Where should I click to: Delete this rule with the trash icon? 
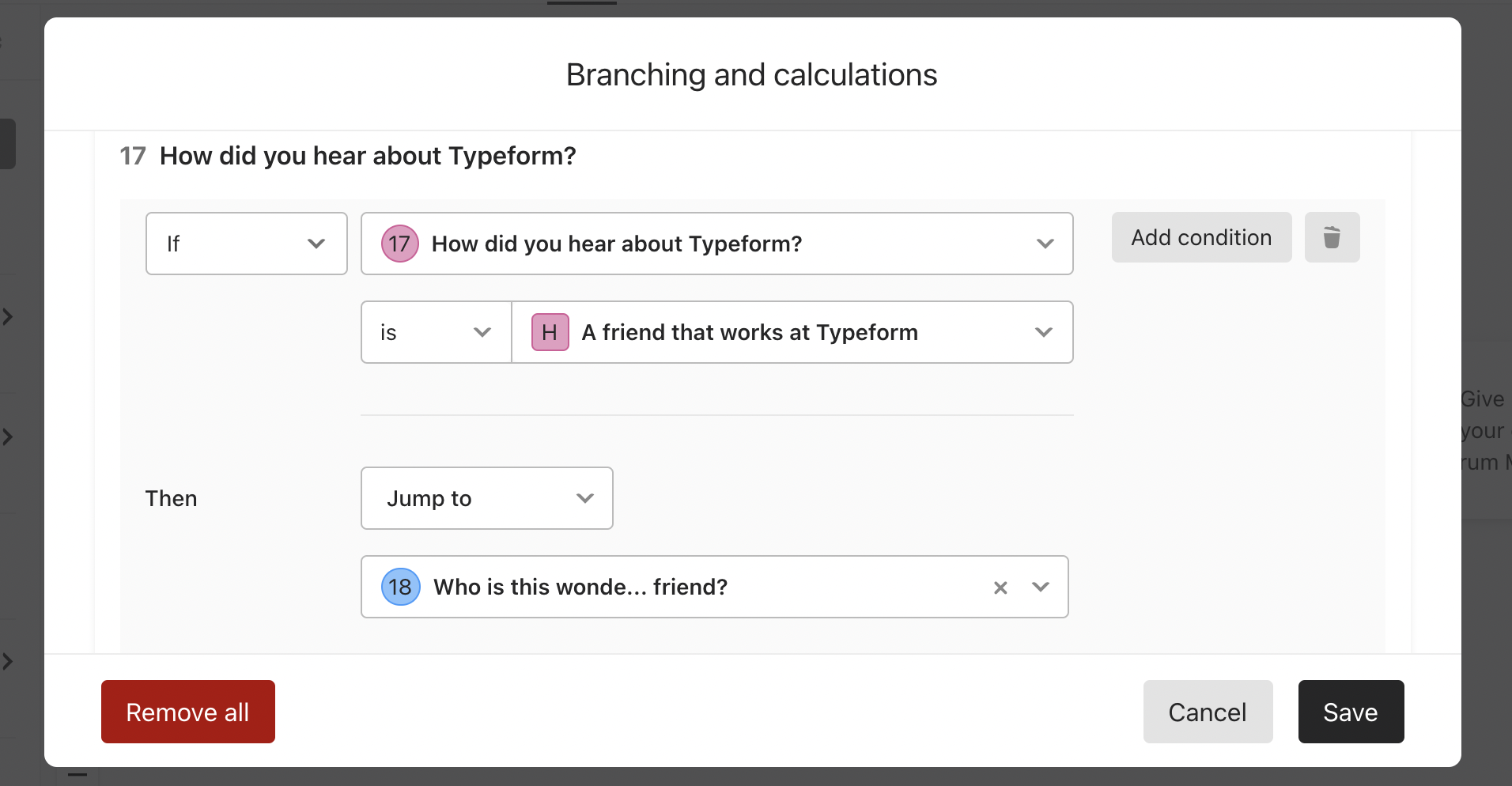1332,237
